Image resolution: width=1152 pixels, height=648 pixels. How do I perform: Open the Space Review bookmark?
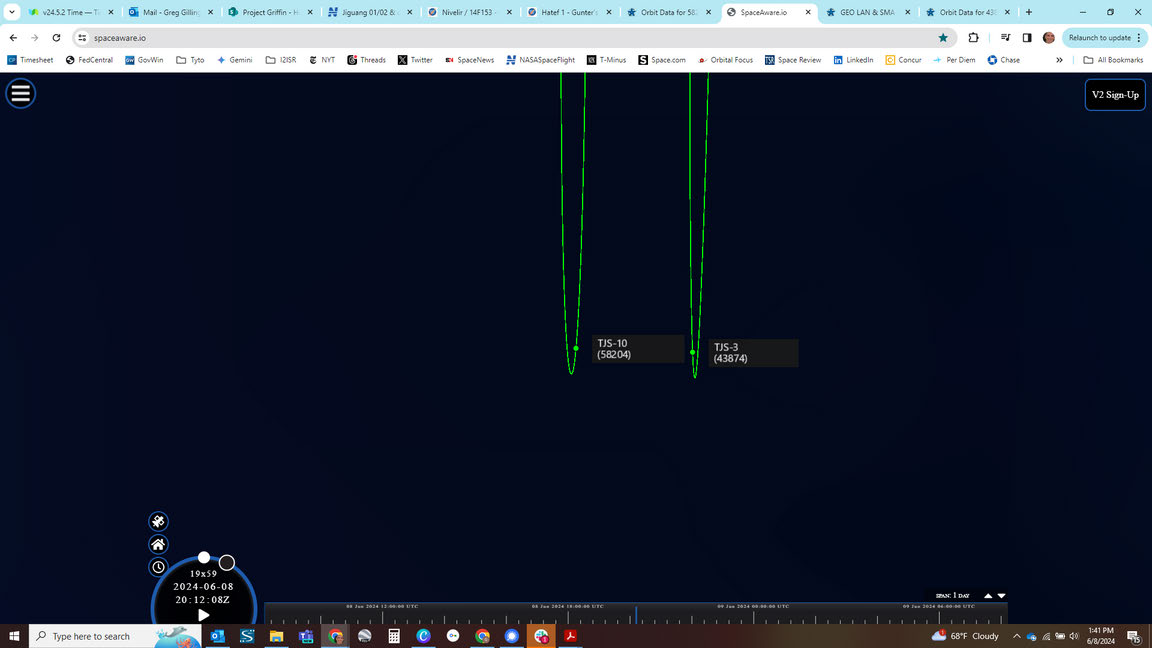(793, 60)
